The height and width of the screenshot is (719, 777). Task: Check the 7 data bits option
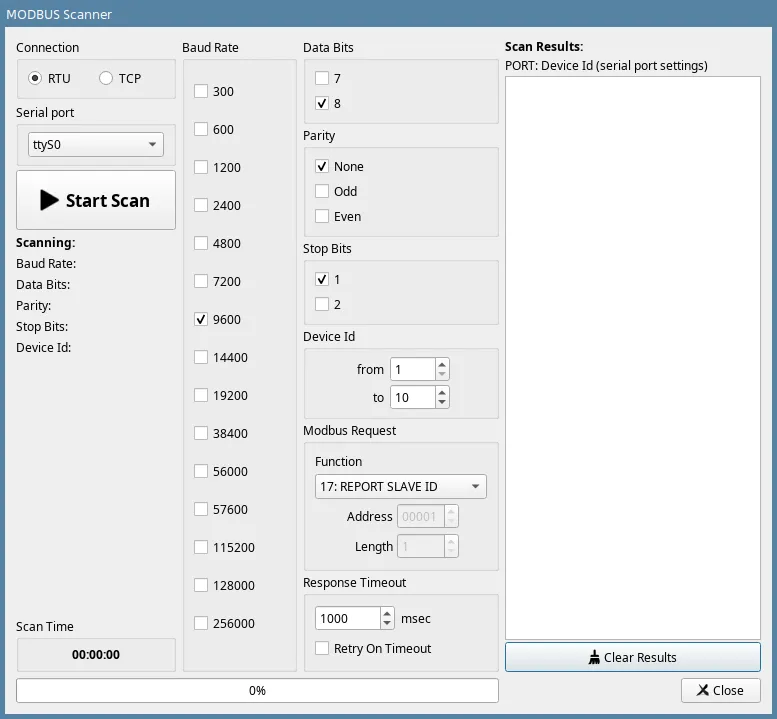coord(322,78)
